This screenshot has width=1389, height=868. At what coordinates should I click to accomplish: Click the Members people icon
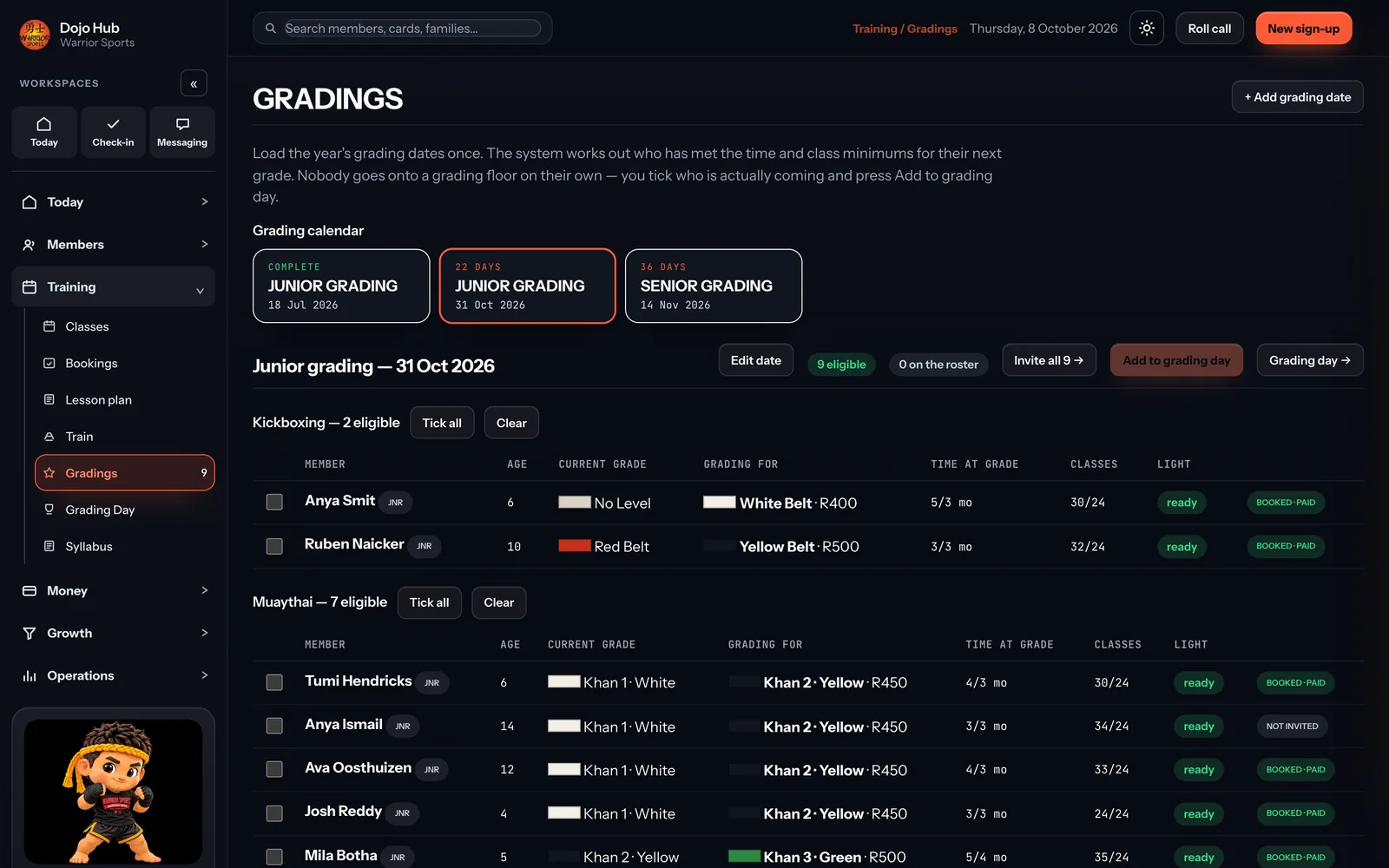point(30,245)
